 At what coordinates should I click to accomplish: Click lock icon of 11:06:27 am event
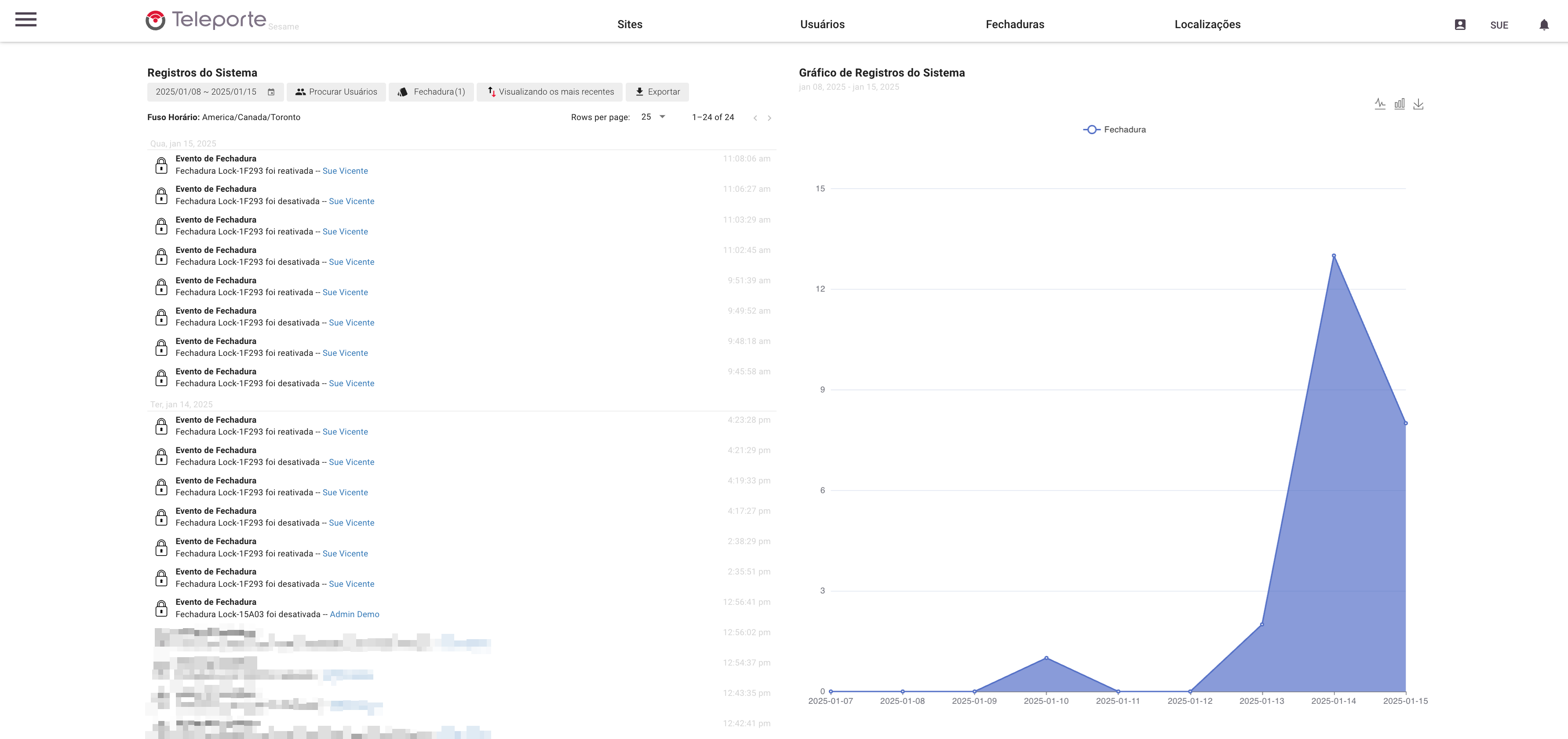click(x=161, y=196)
